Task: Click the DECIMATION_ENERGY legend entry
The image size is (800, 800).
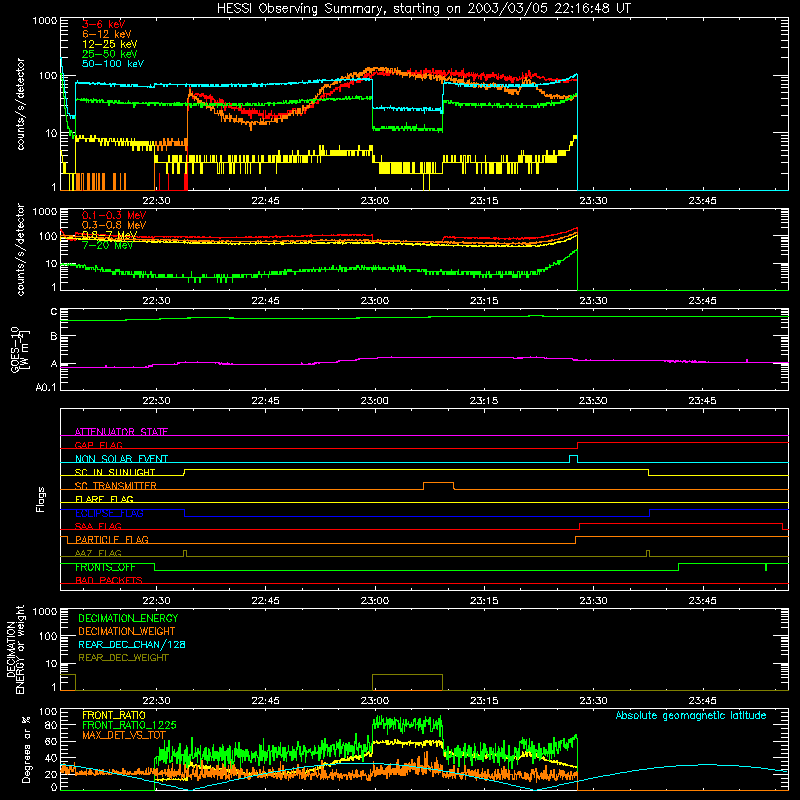Action: pos(128,618)
